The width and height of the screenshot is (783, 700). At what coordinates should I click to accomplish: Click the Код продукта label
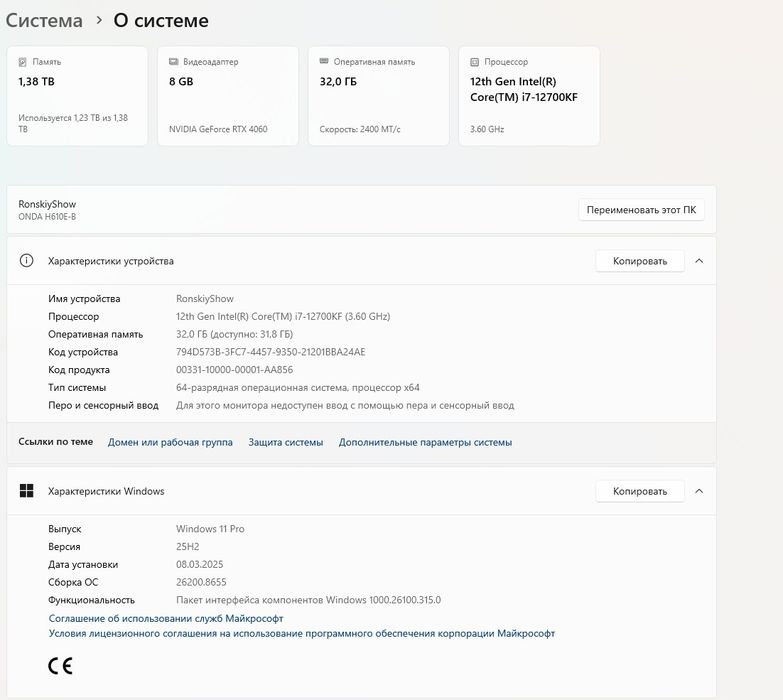click(x=79, y=370)
